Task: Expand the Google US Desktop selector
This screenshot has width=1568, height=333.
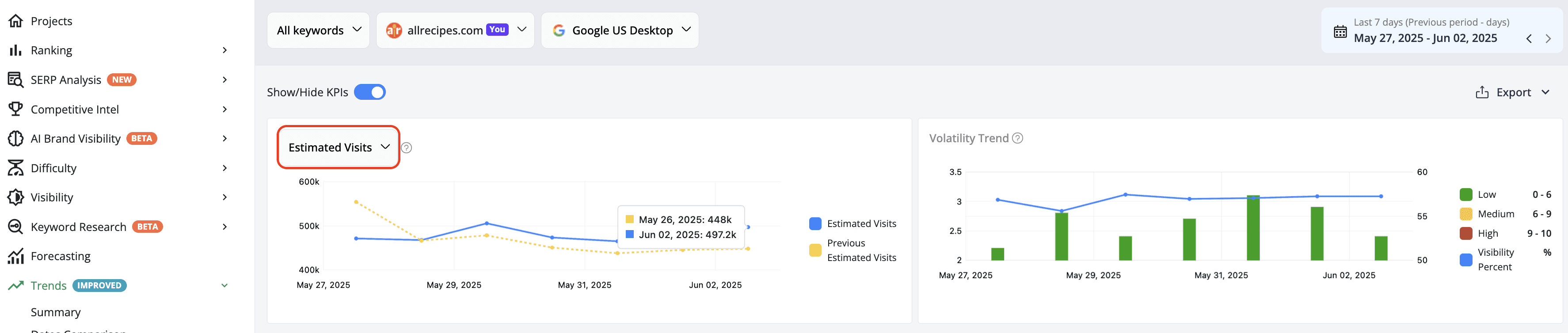Action: [x=620, y=30]
